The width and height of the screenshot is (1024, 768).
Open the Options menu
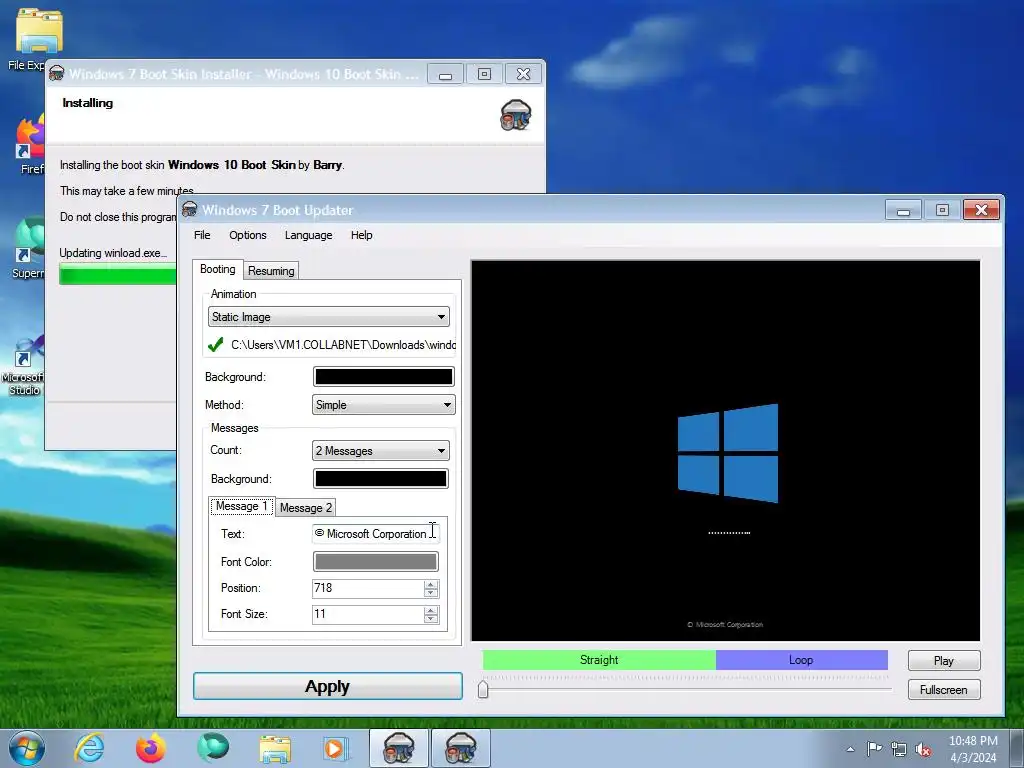248,235
